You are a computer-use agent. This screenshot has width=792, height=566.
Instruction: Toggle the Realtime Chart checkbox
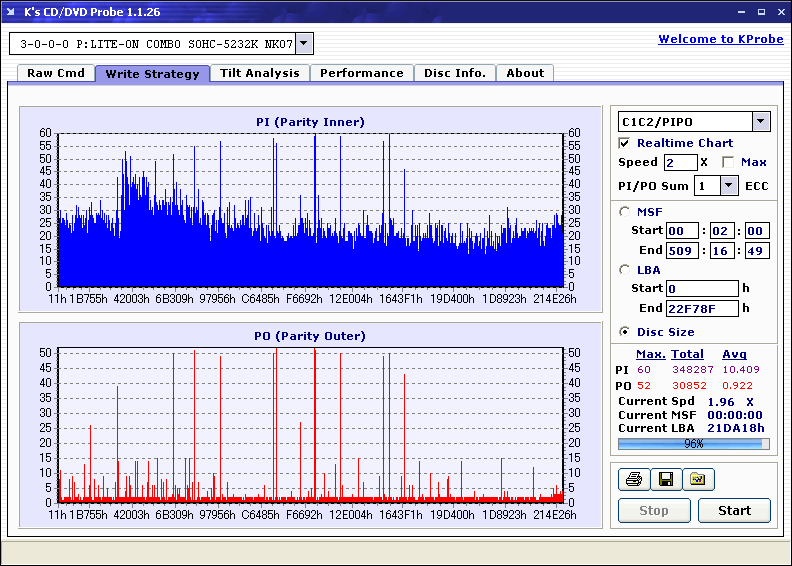tap(625, 143)
